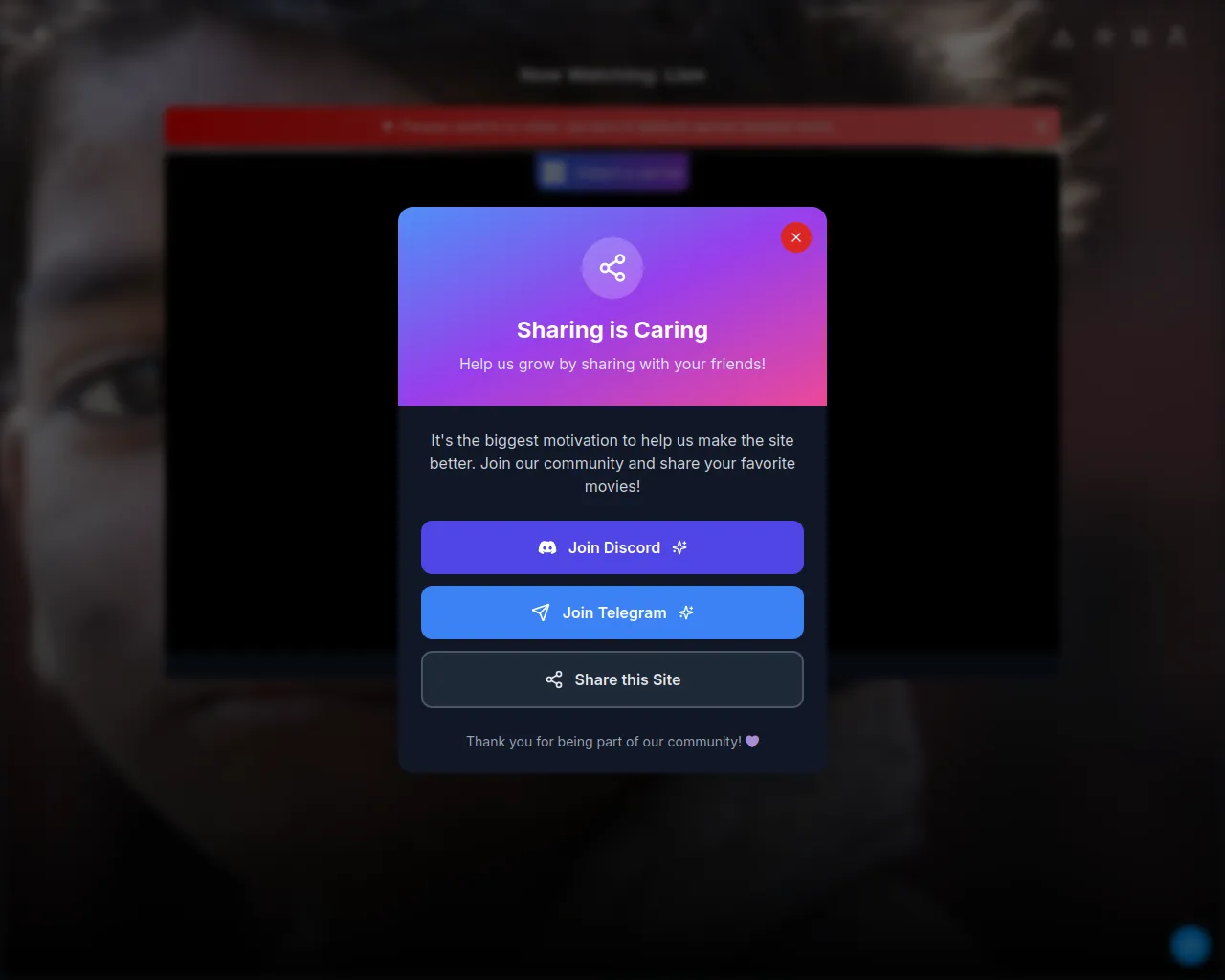Click the Sharing is Caring heading
The height and width of the screenshot is (980, 1225).
point(612,330)
